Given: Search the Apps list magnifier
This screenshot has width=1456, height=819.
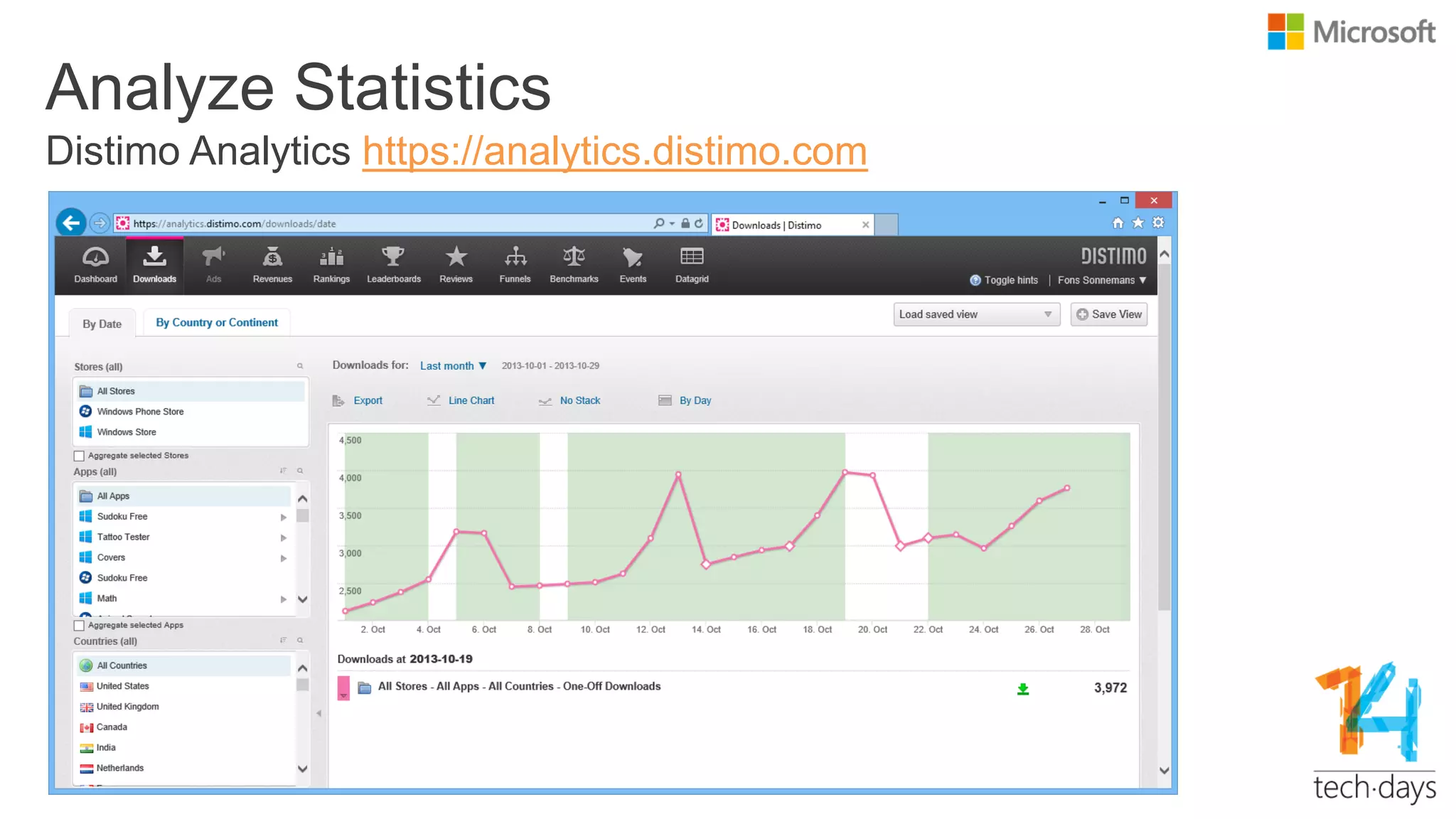Looking at the screenshot, I should coord(300,471).
